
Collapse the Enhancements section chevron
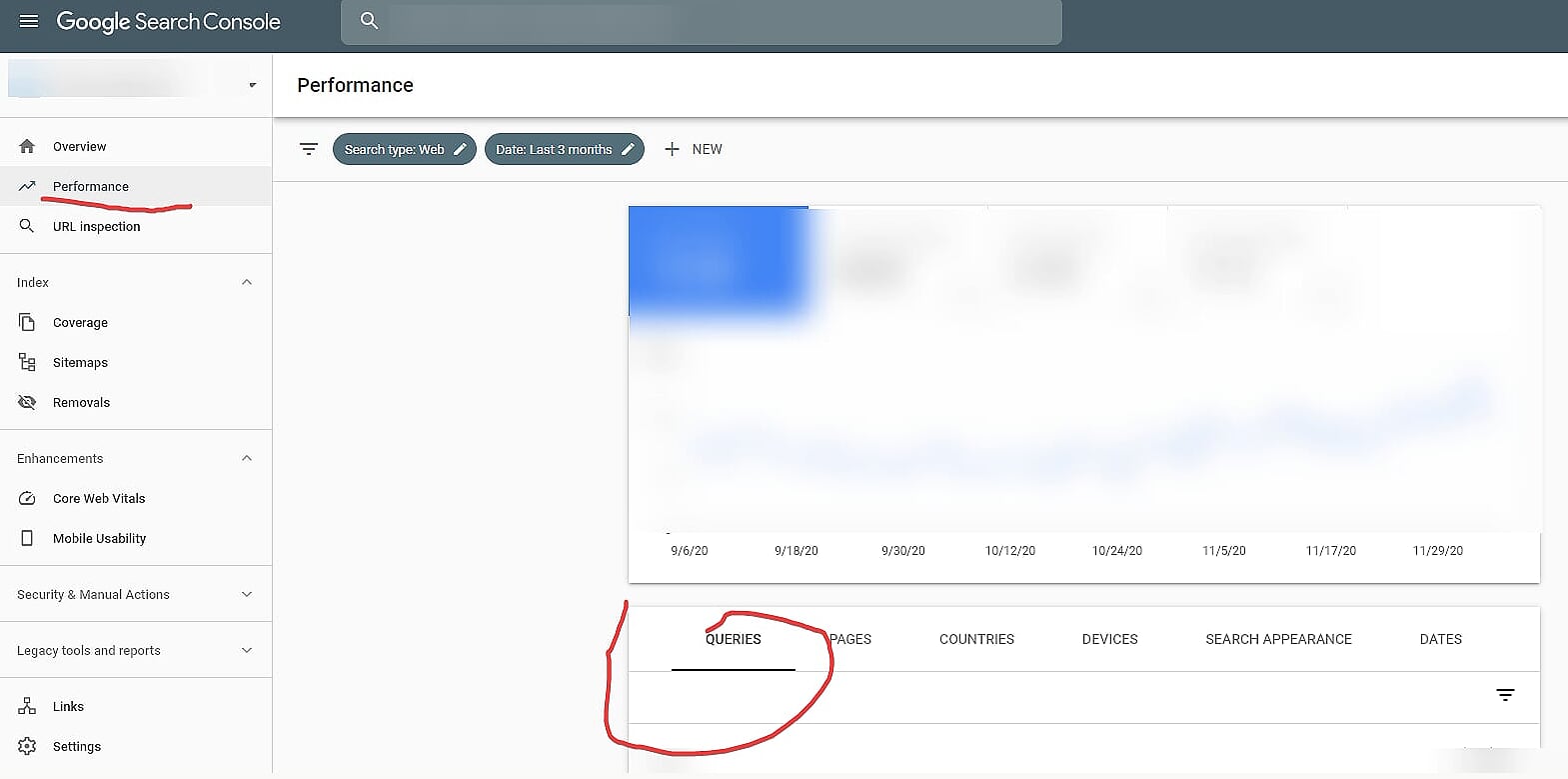click(247, 458)
